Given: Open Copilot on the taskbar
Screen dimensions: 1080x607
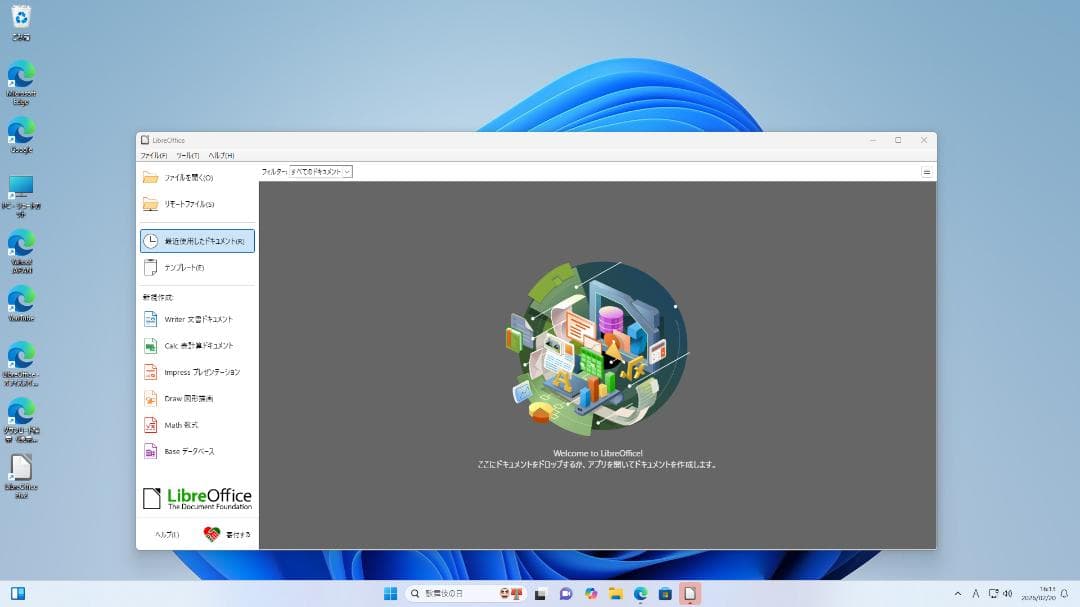Looking at the screenshot, I should [591, 593].
